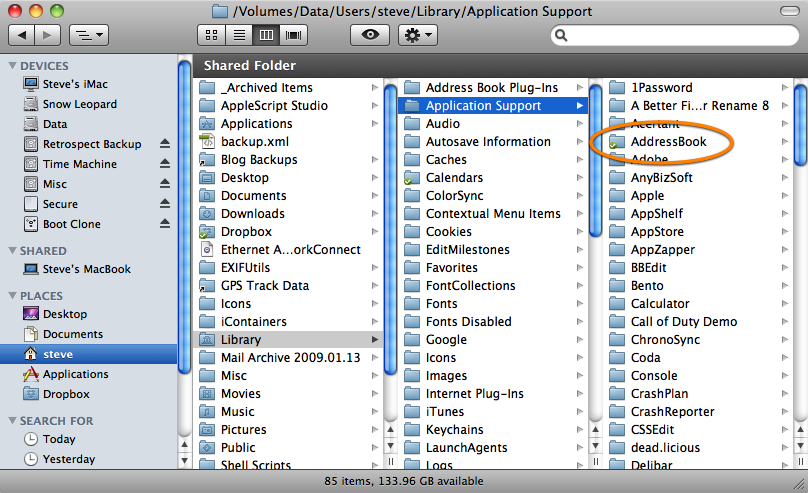The image size is (808, 493).
Task: Switch to column view
Action: pyautogui.click(x=266, y=35)
